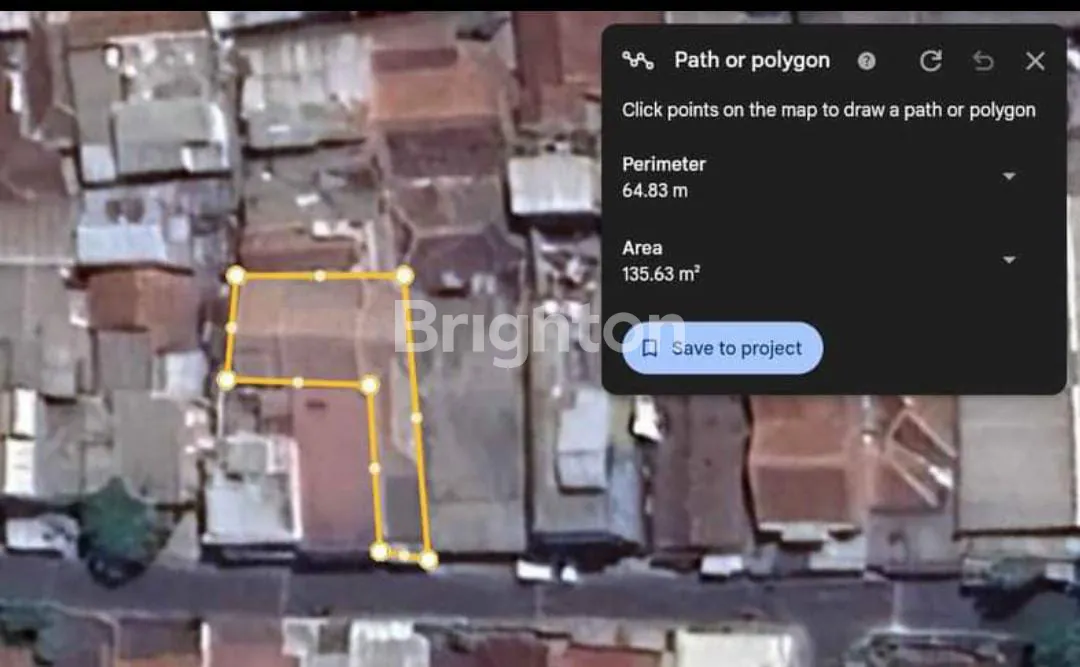This screenshot has height=667, width=1080.
Task: Close the Path or polygon panel
Action: (x=1035, y=61)
